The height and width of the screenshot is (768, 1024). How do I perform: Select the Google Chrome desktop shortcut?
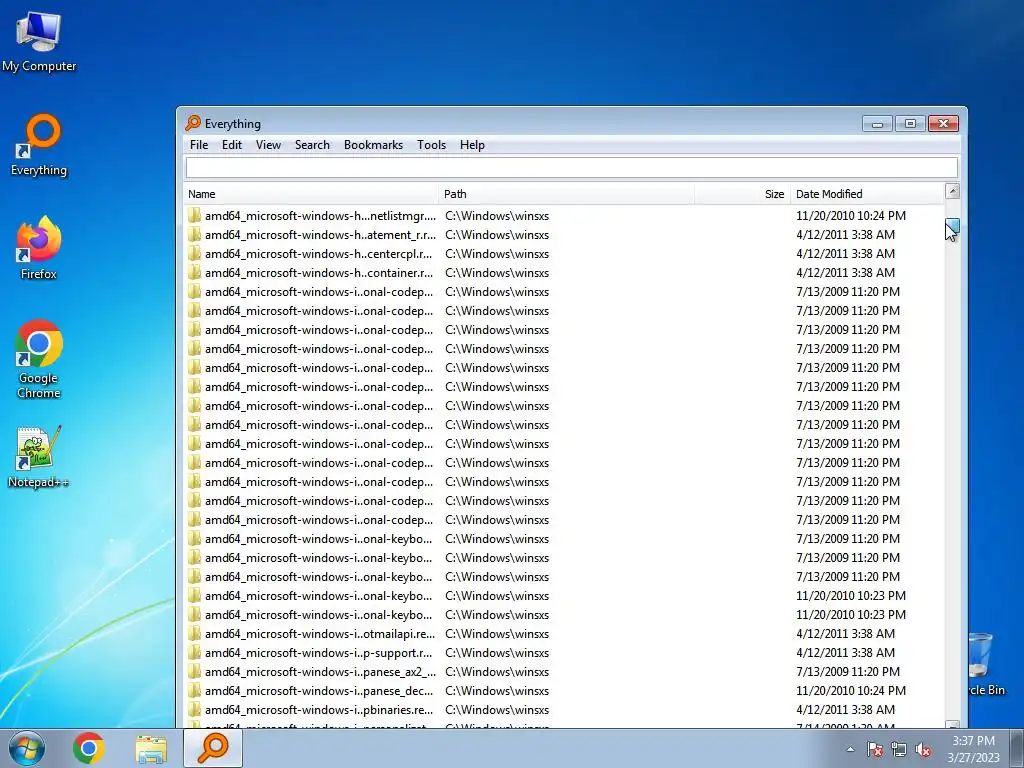[39, 359]
